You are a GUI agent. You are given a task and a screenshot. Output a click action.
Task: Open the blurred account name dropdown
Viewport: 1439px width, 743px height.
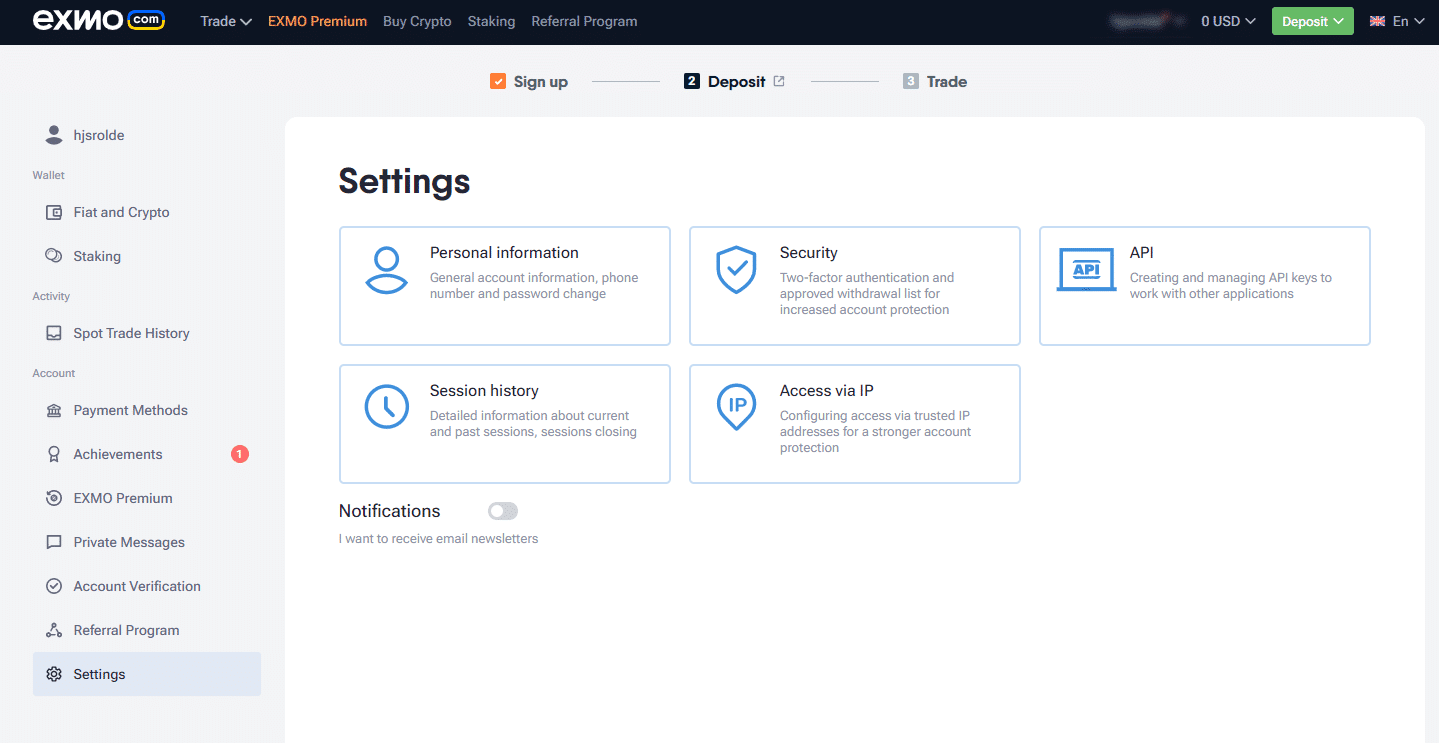1147,20
